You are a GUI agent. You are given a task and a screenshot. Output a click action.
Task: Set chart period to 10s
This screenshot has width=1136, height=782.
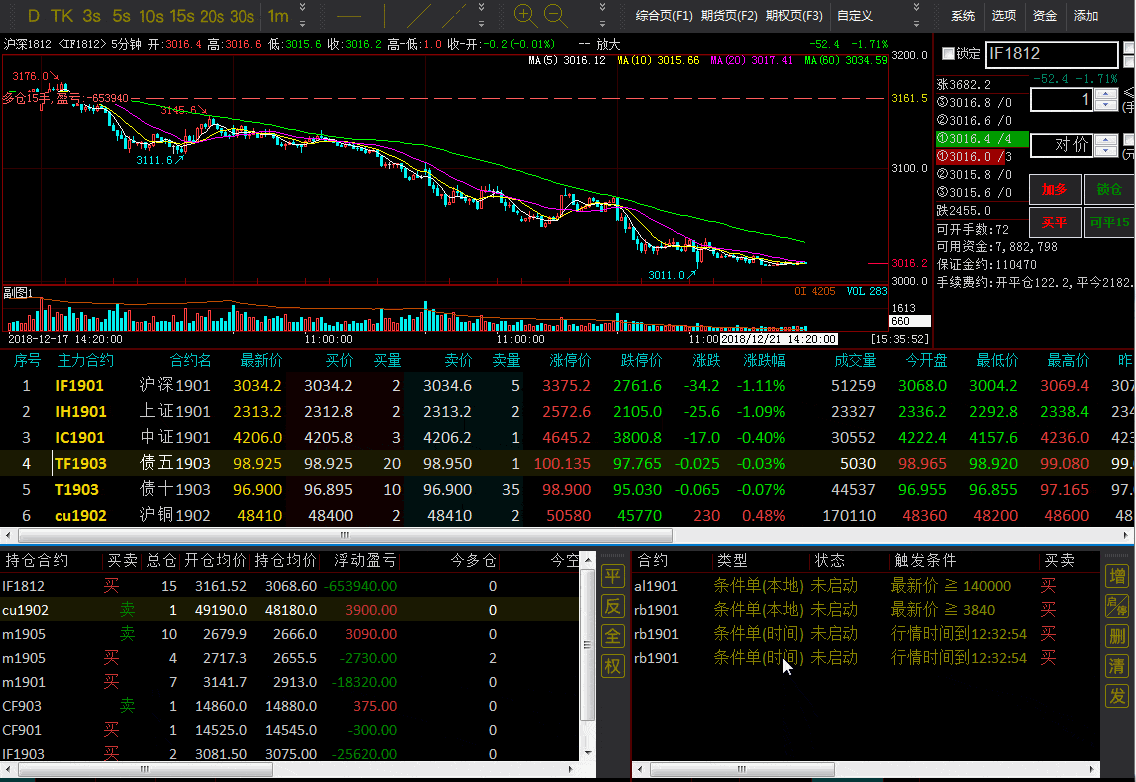click(151, 16)
